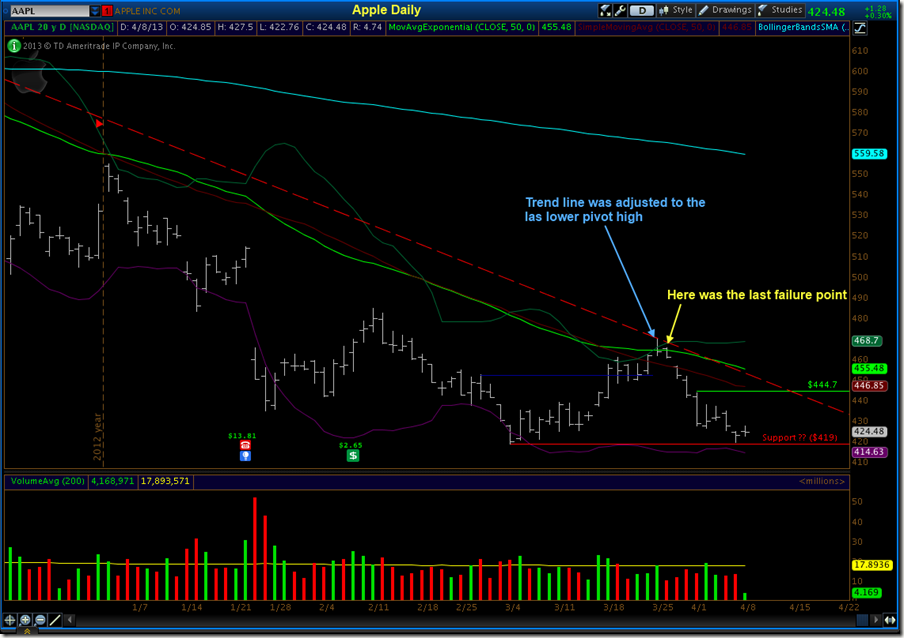Click the red phone earnings call icon
The width and height of the screenshot is (904, 638).
246,445
